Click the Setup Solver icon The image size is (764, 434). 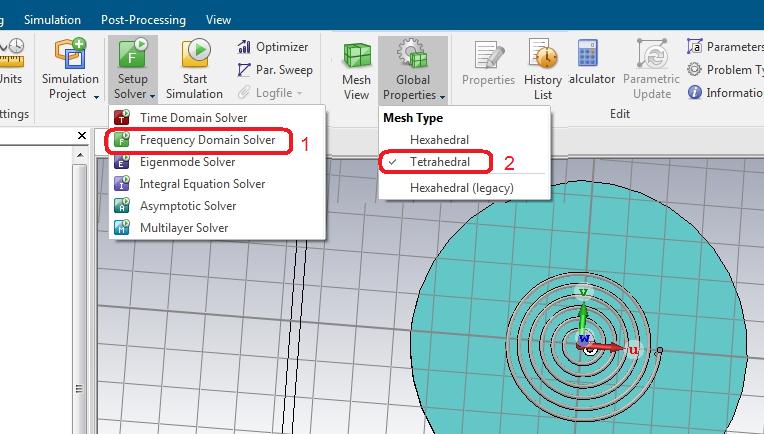pyautogui.click(x=133, y=53)
